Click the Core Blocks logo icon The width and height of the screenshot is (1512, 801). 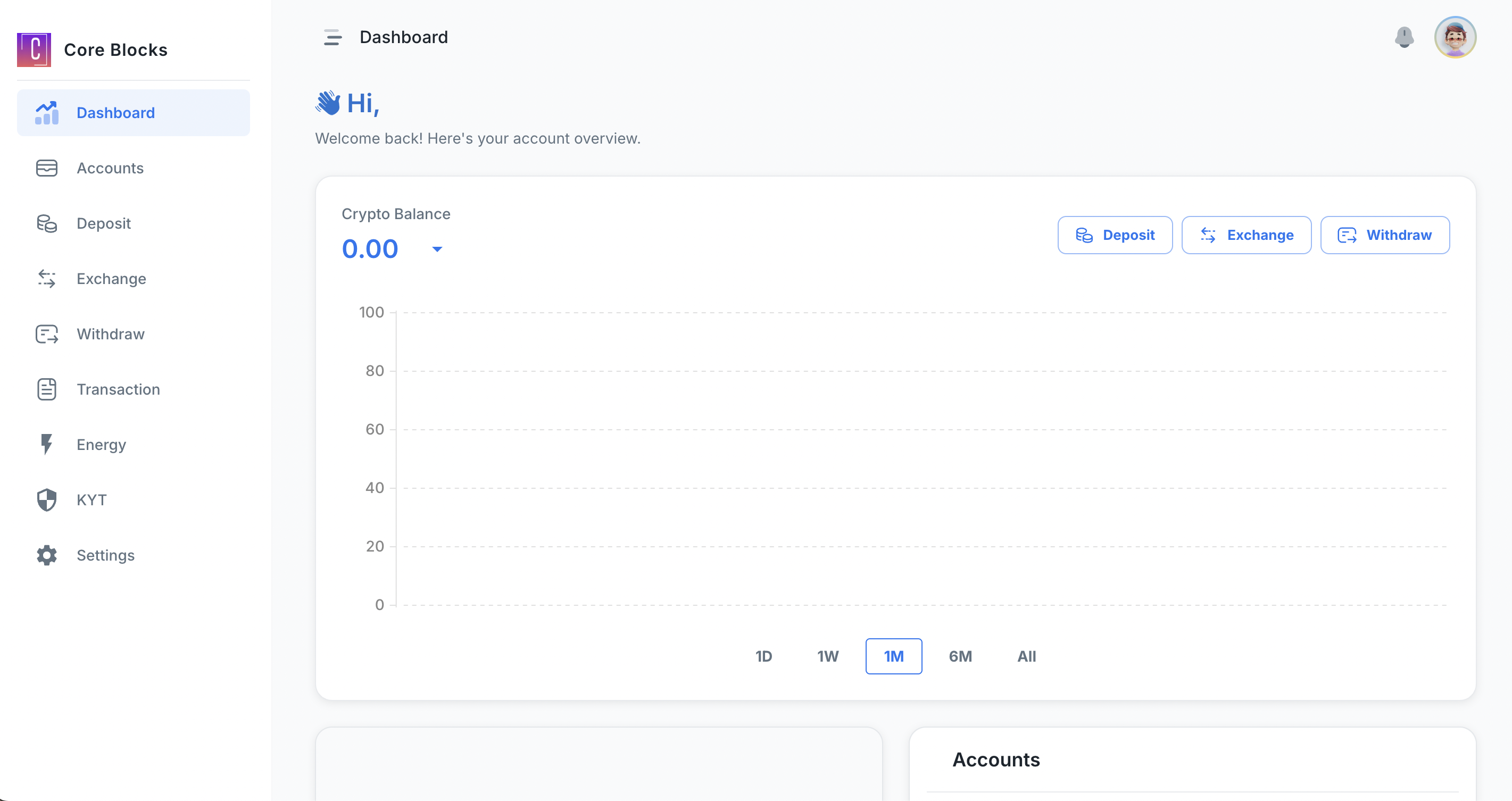pos(34,50)
